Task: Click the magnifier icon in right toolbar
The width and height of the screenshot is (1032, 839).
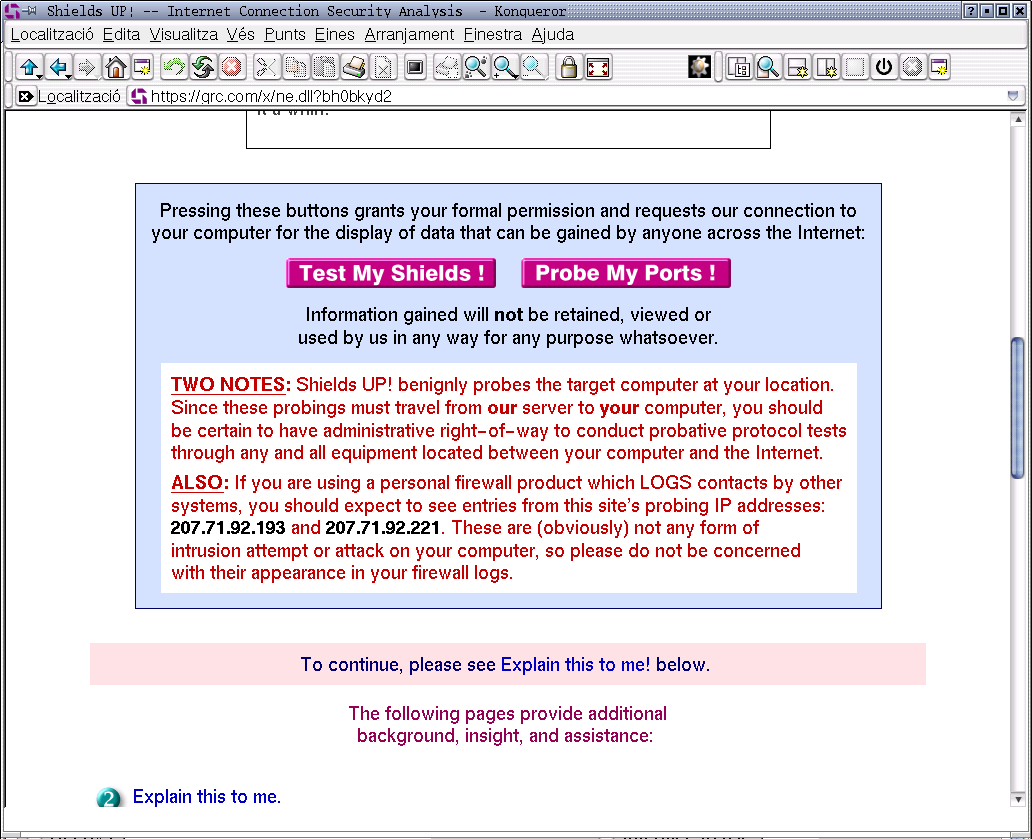Action: tap(768, 66)
